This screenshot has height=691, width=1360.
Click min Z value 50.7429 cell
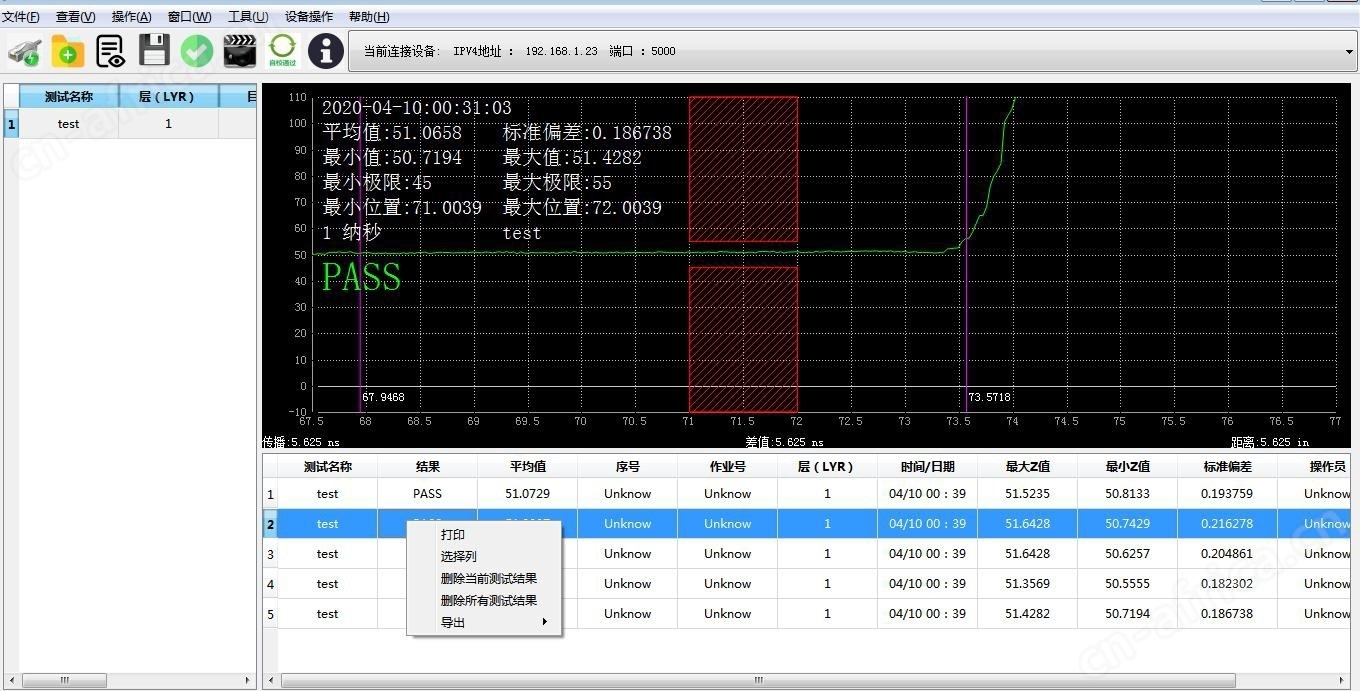(1127, 524)
